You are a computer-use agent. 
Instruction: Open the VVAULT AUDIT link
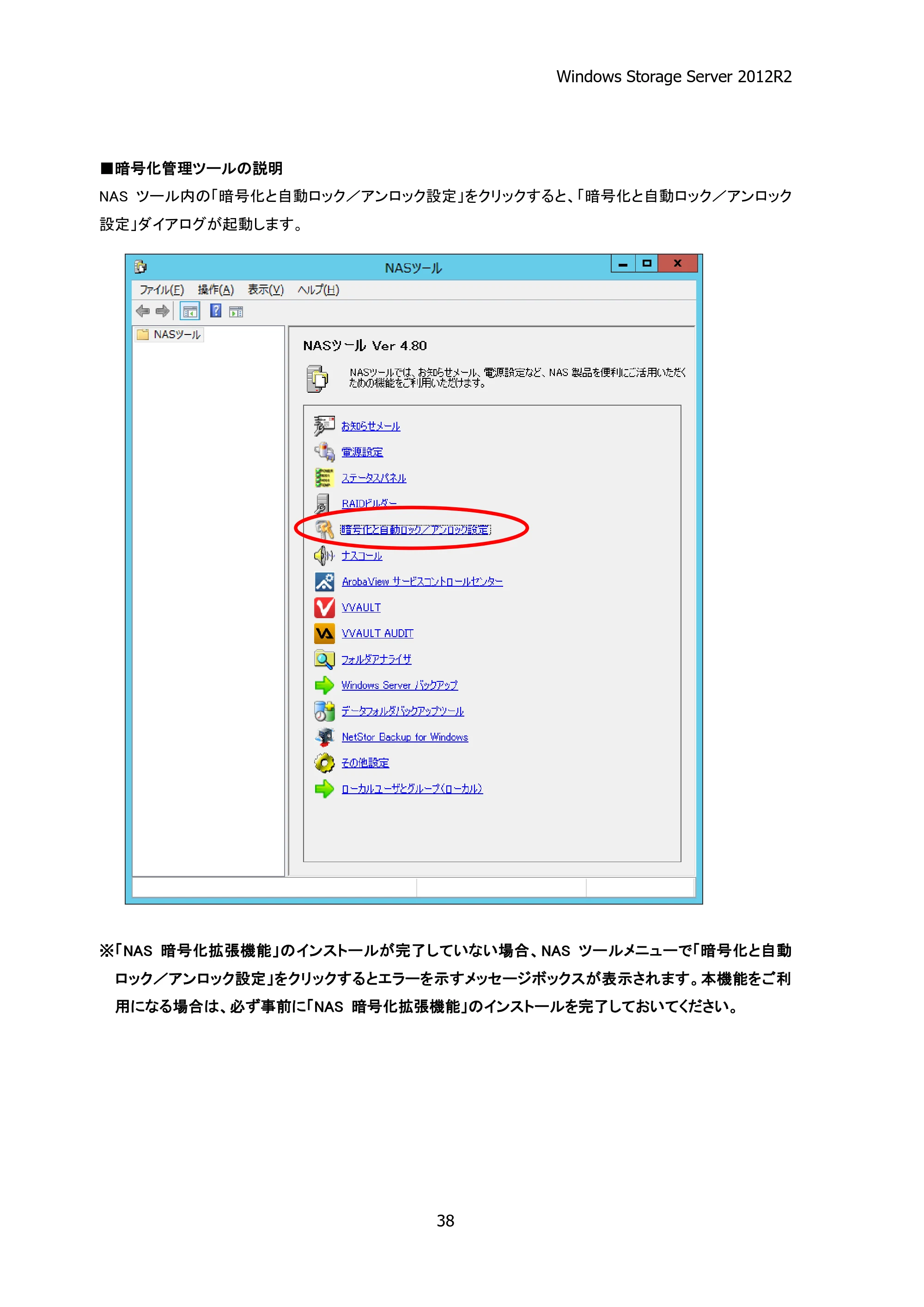pos(377,633)
